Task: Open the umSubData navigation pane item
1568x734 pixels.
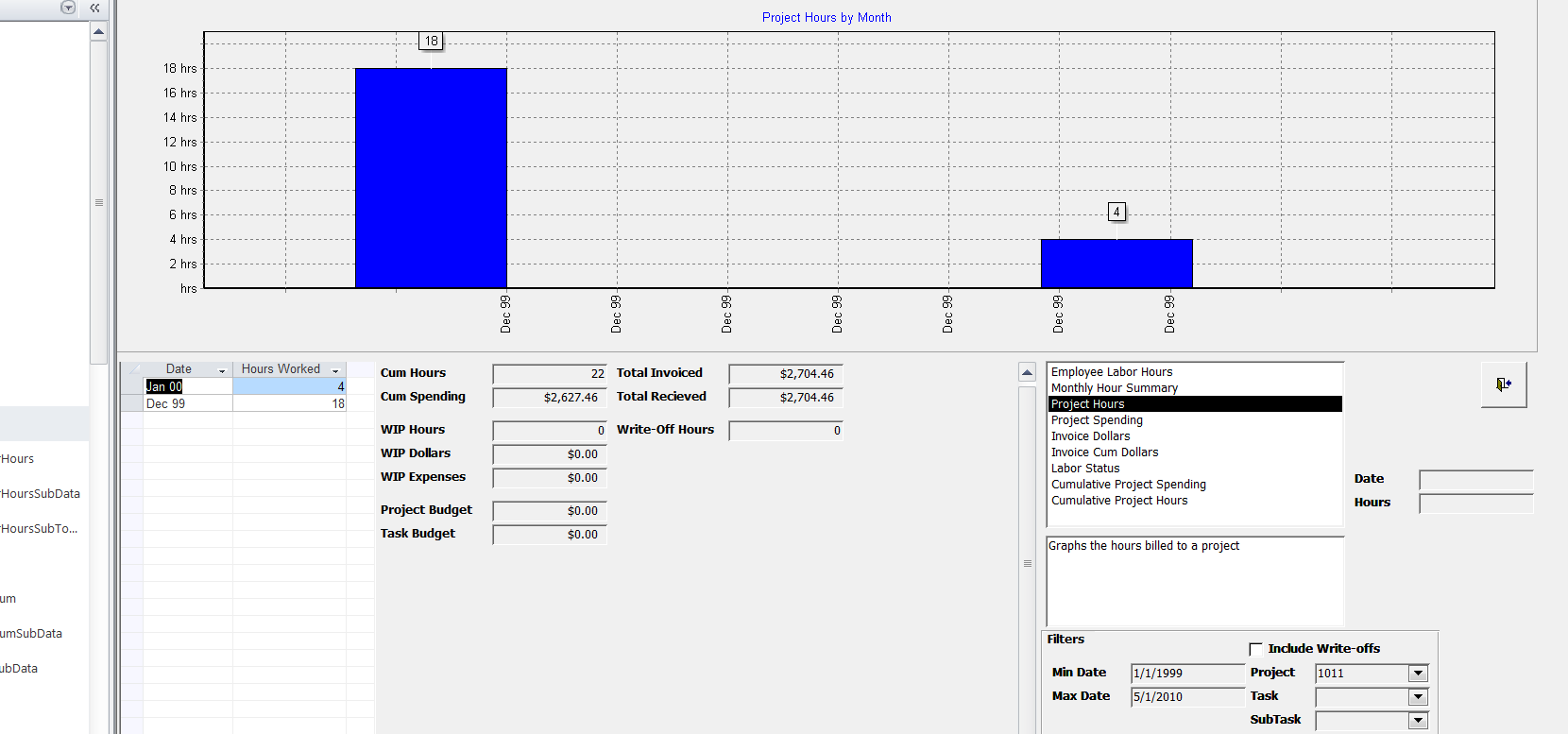Action: (x=31, y=634)
